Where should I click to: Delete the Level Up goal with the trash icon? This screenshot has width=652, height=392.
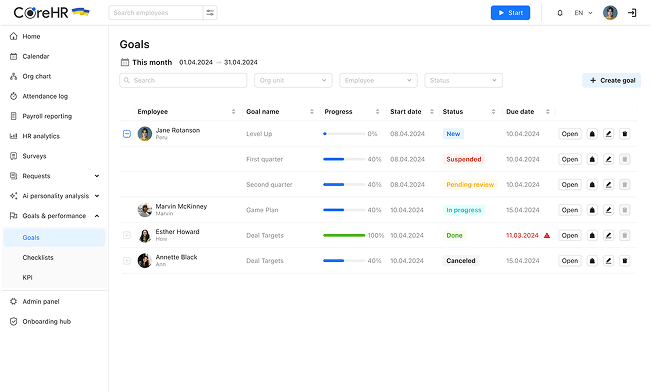tap(625, 134)
